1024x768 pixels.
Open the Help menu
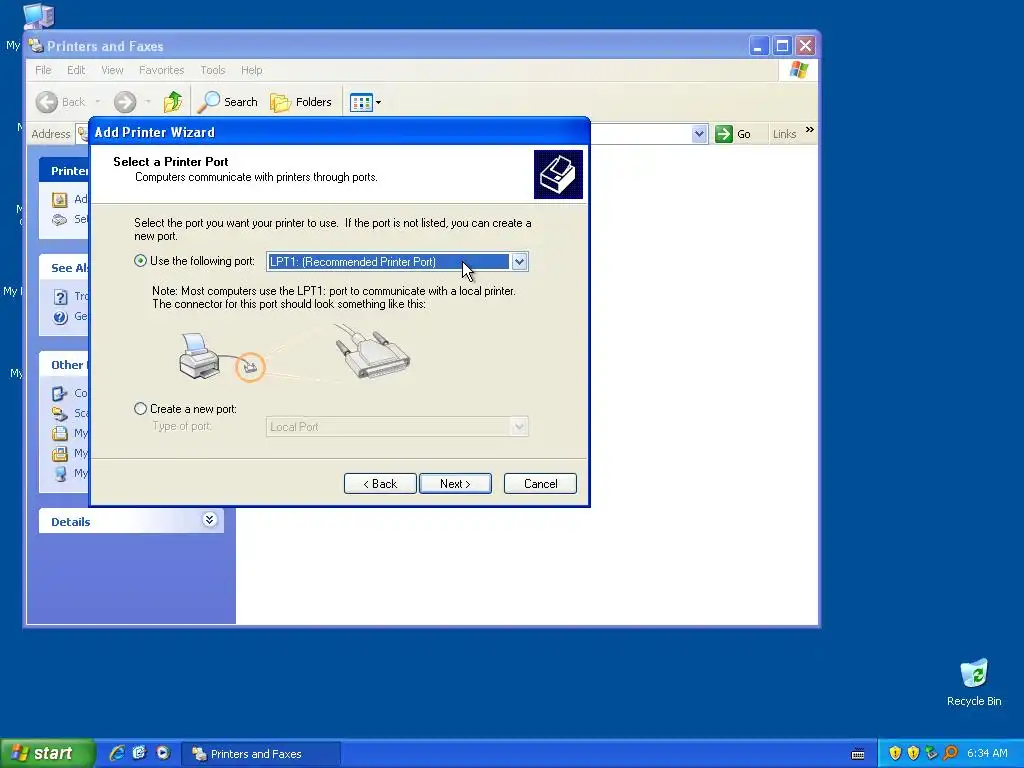coord(251,70)
